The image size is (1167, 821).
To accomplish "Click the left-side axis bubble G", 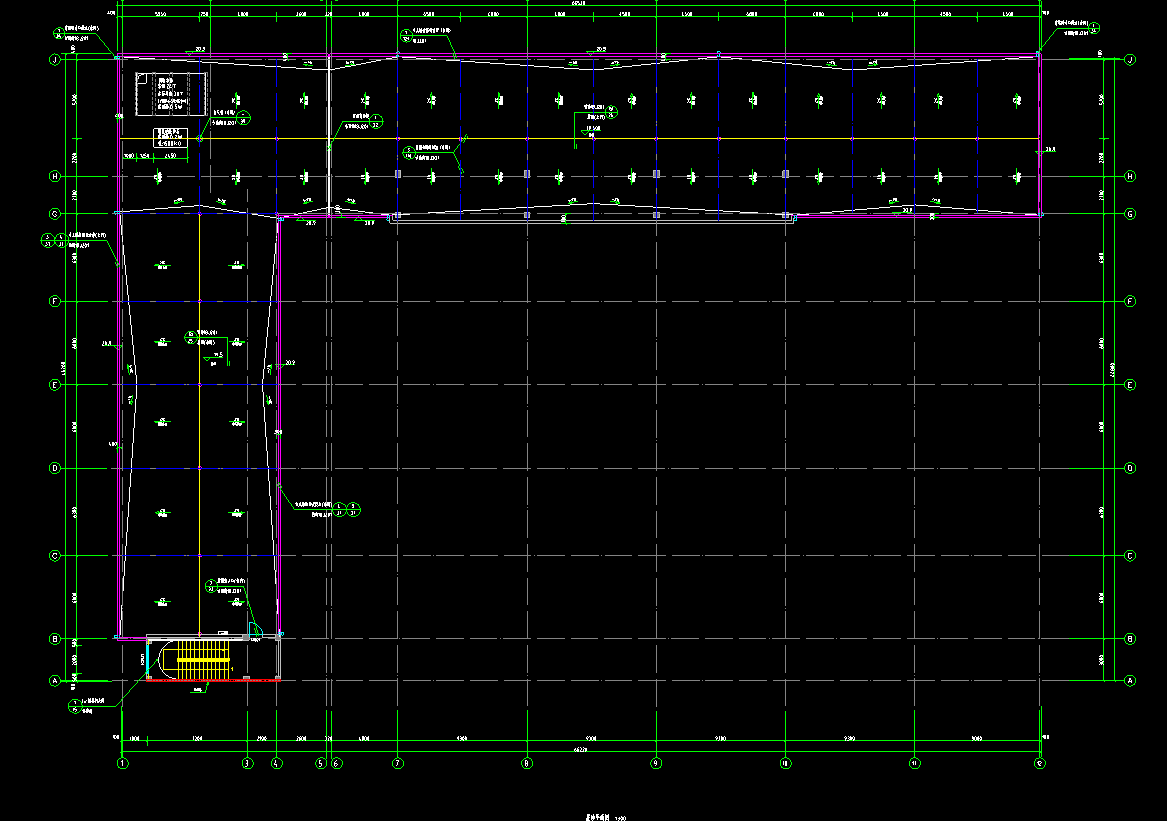I will 54,213.
